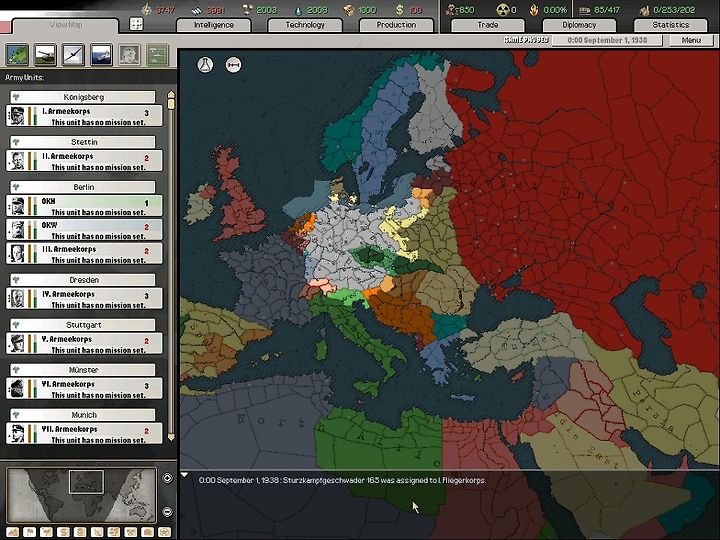Click the flask icon on the map
Viewport: 720px width, 540px height.
(205, 64)
